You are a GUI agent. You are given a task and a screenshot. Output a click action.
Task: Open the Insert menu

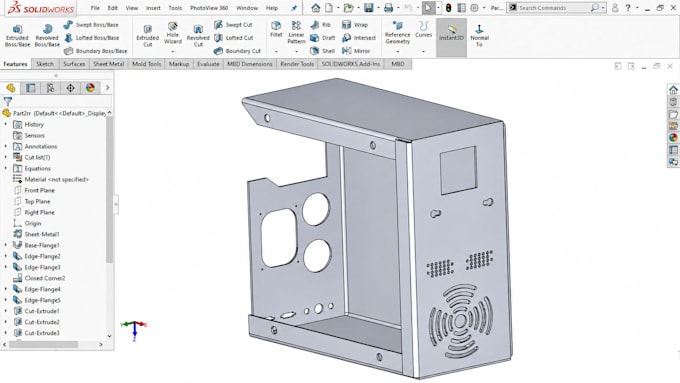tap(153, 8)
